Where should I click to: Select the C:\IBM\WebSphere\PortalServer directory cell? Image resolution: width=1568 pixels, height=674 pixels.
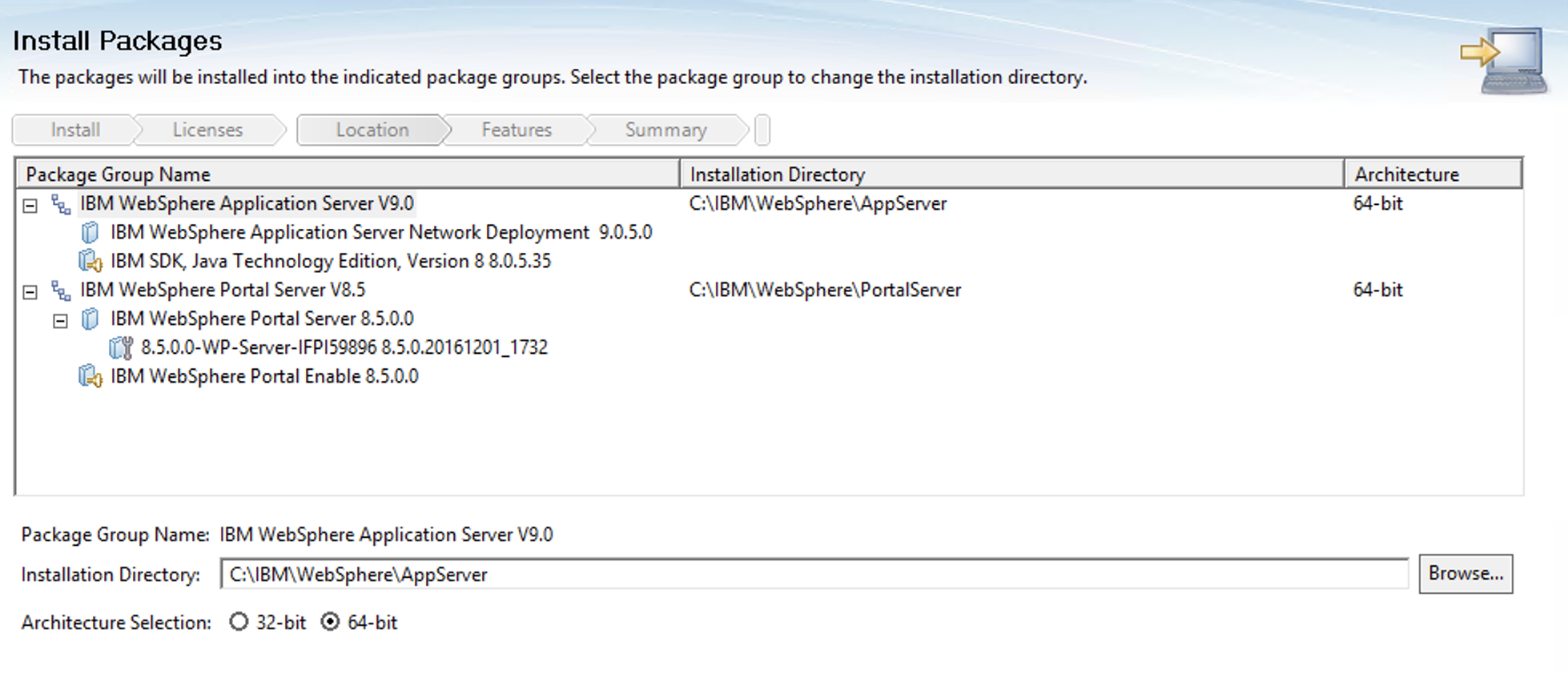click(825, 291)
